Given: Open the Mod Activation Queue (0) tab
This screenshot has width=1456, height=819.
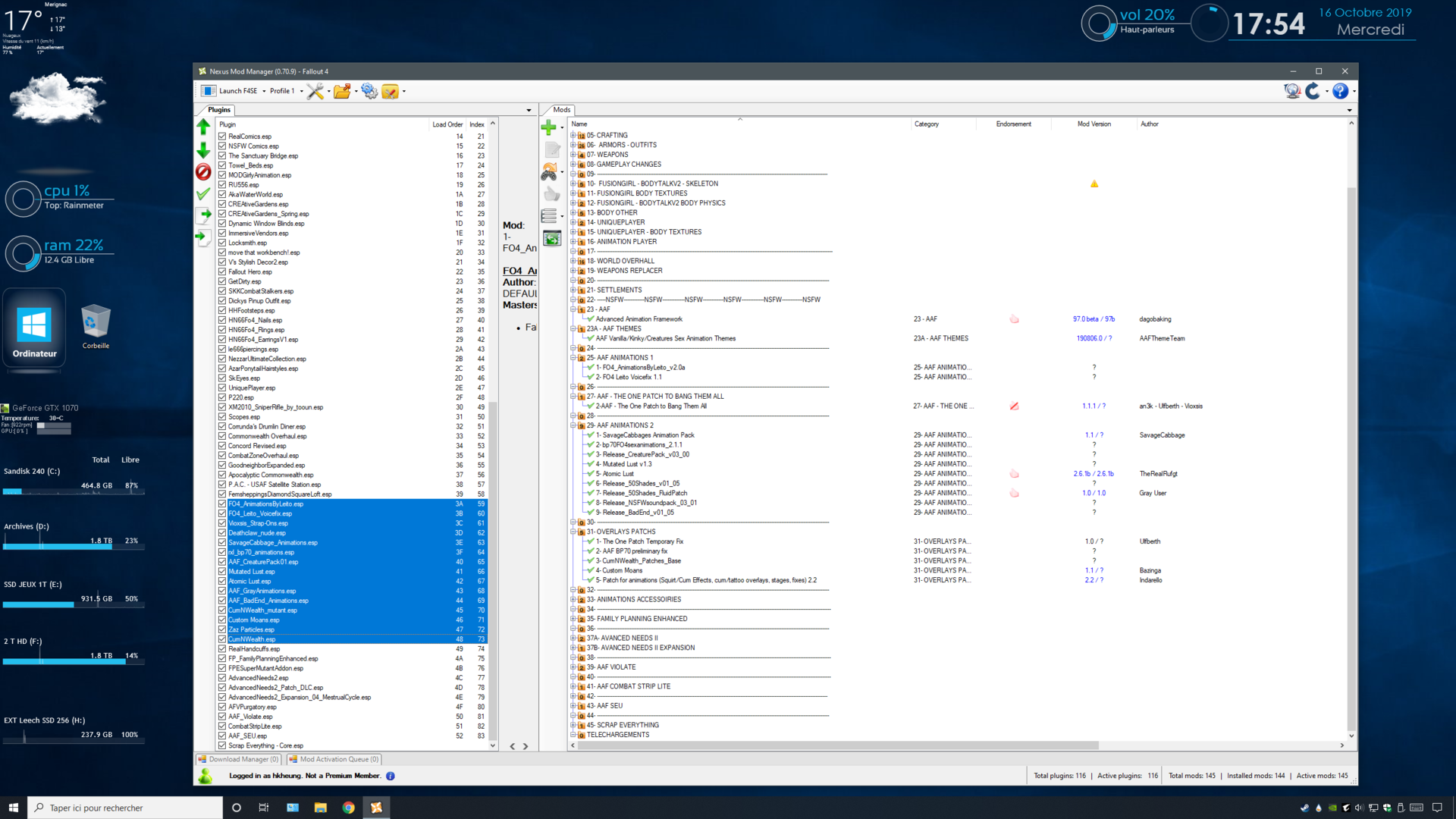Looking at the screenshot, I should [x=334, y=759].
